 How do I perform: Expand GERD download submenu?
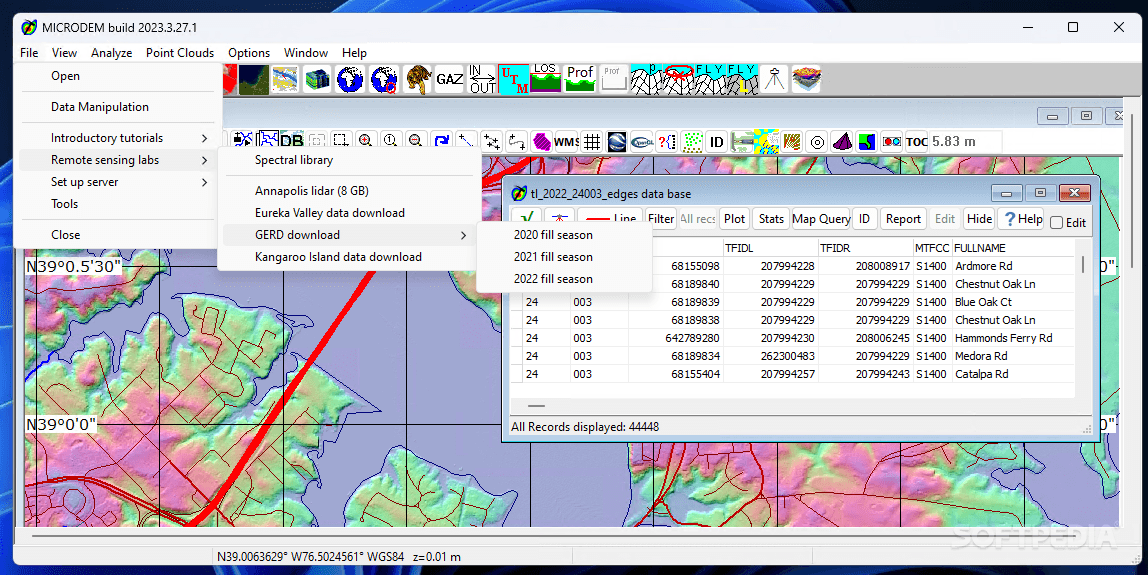tap(350, 234)
